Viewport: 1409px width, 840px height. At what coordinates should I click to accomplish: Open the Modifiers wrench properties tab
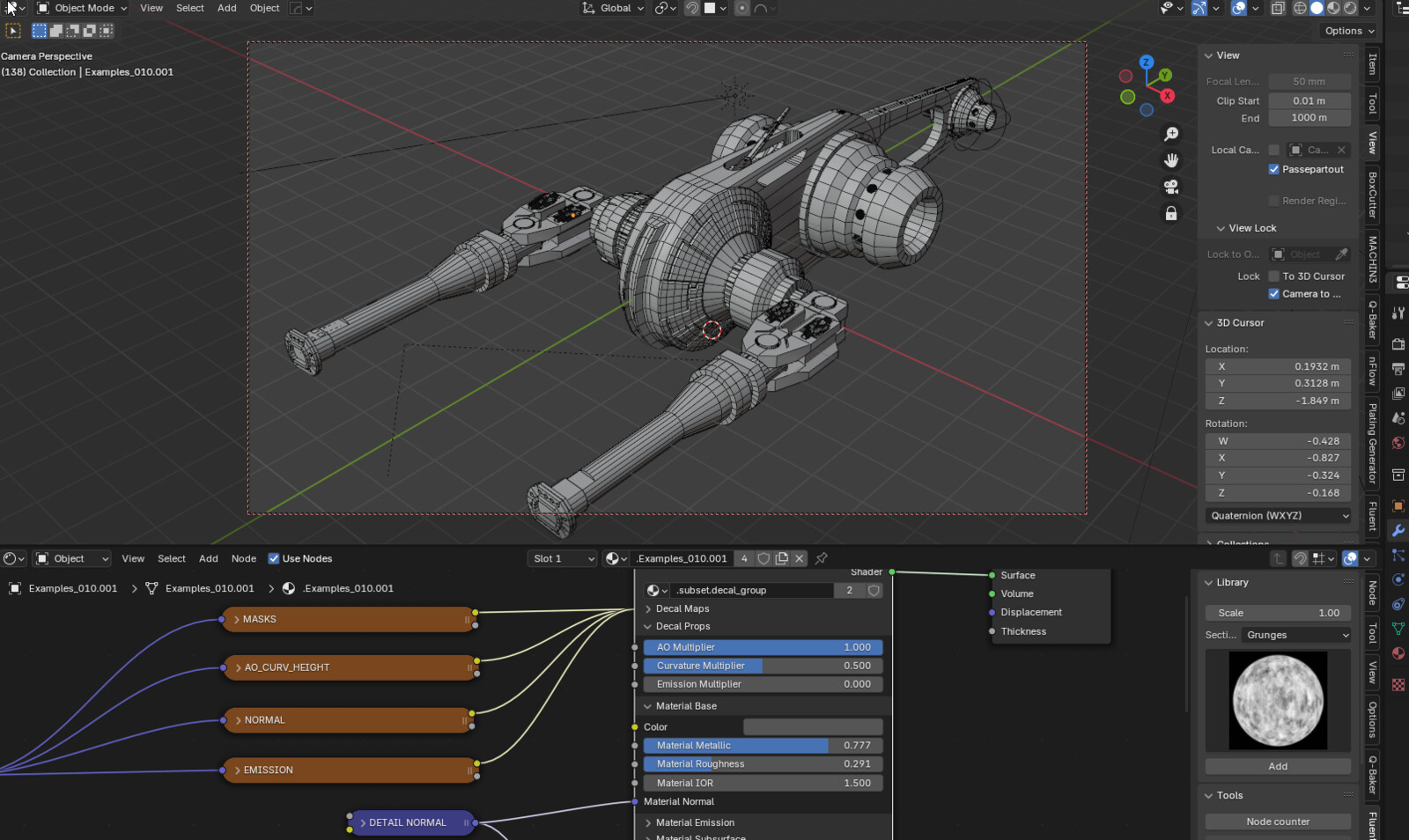pos(1398,530)
